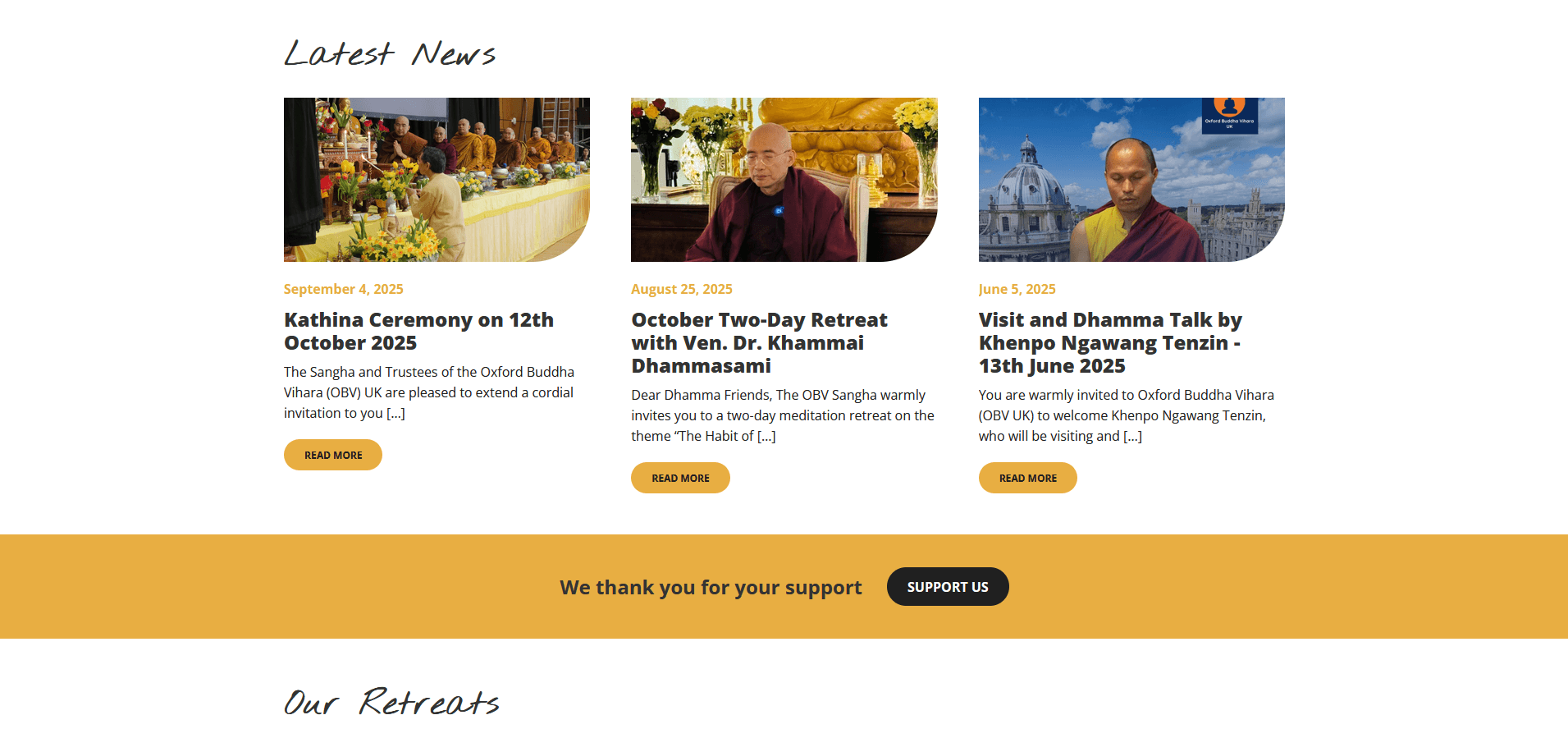Select the September 4, 2025 date

click(344, 289)
